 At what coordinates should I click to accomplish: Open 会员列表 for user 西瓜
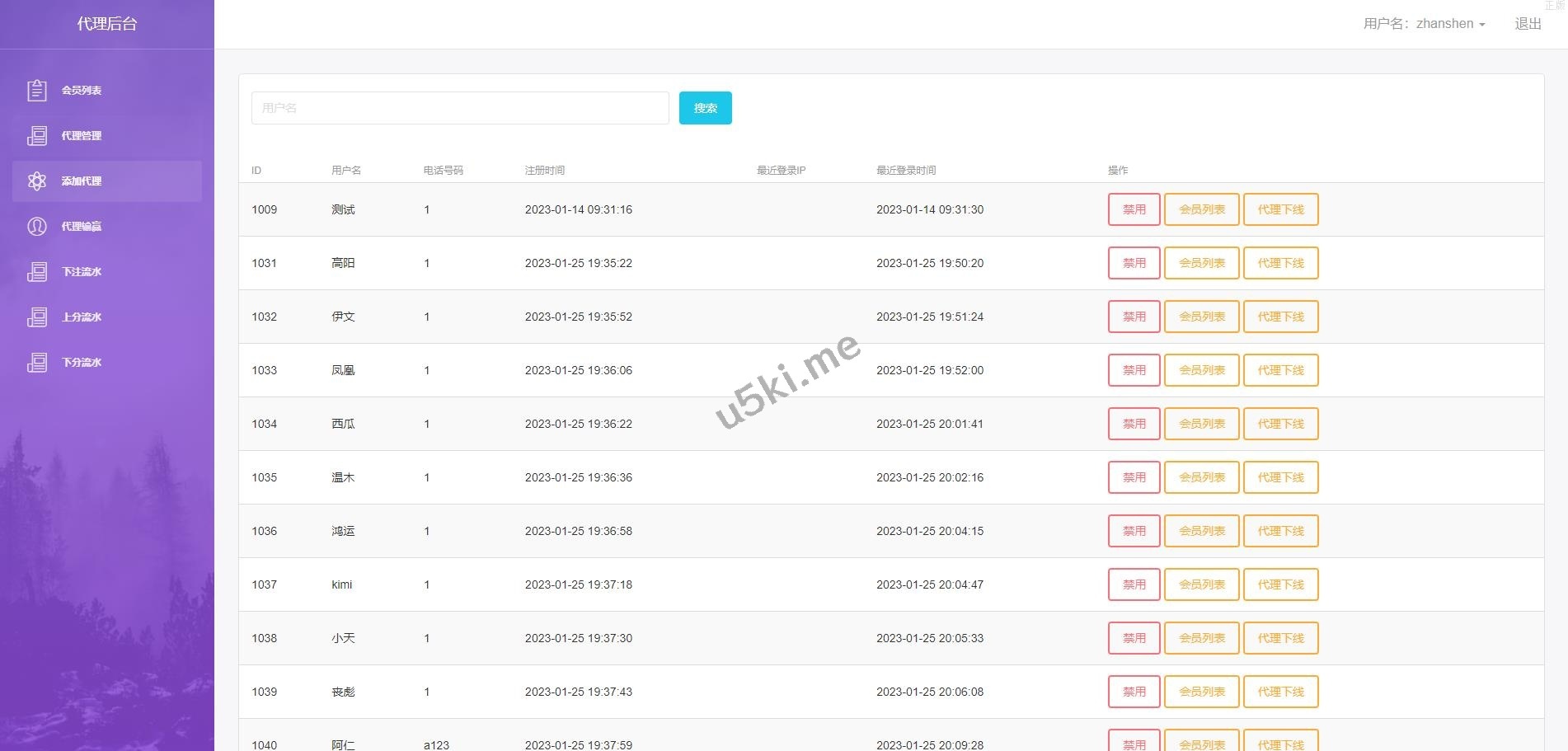[x=1201, y=424]
